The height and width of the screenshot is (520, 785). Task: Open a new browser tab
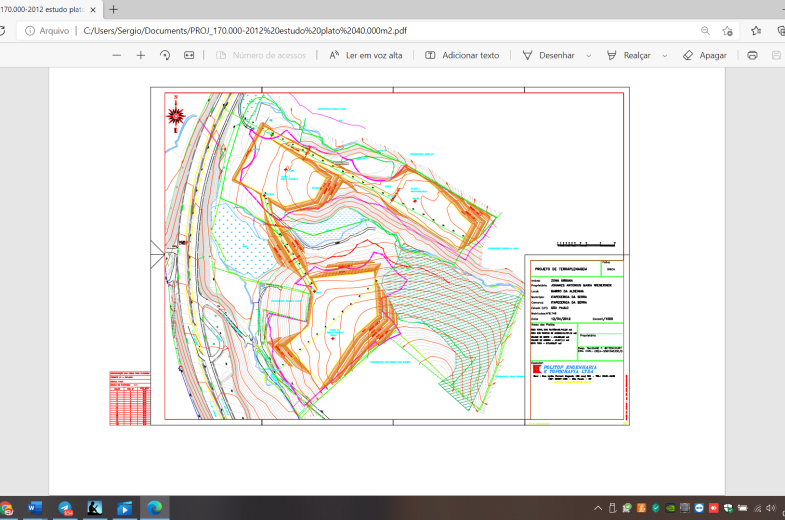coord(113,9)
